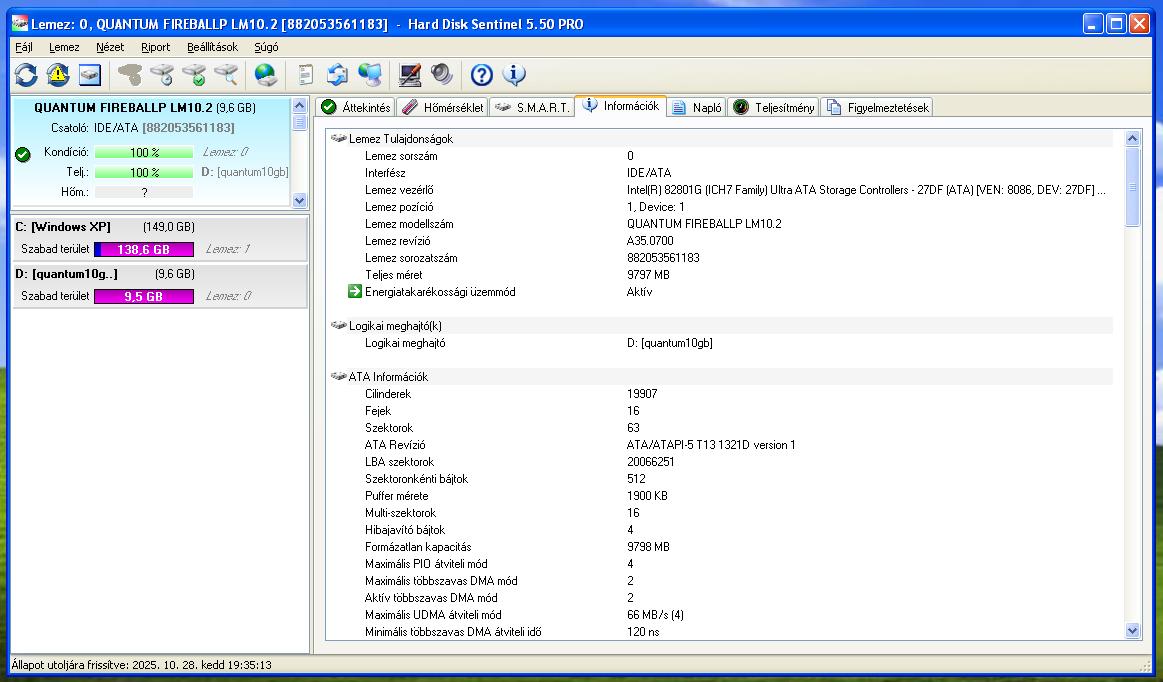
Task: Open the Lemez menu
Action: pos(64,47)
